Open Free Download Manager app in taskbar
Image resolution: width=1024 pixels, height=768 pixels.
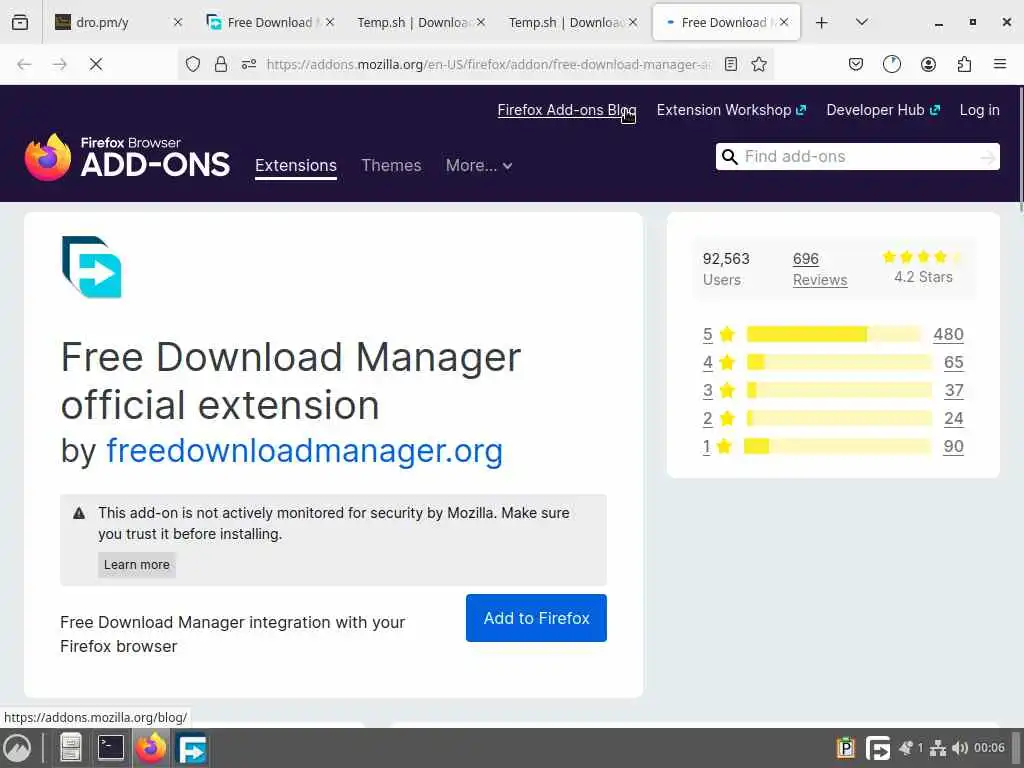point(192,748)
